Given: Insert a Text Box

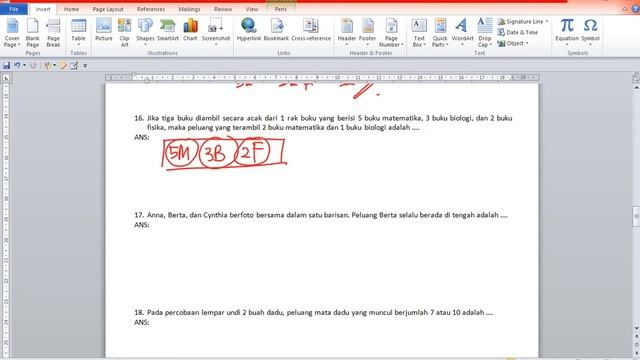Looking at the screenshot, I should pyautogui.click(x=419, y=33).
